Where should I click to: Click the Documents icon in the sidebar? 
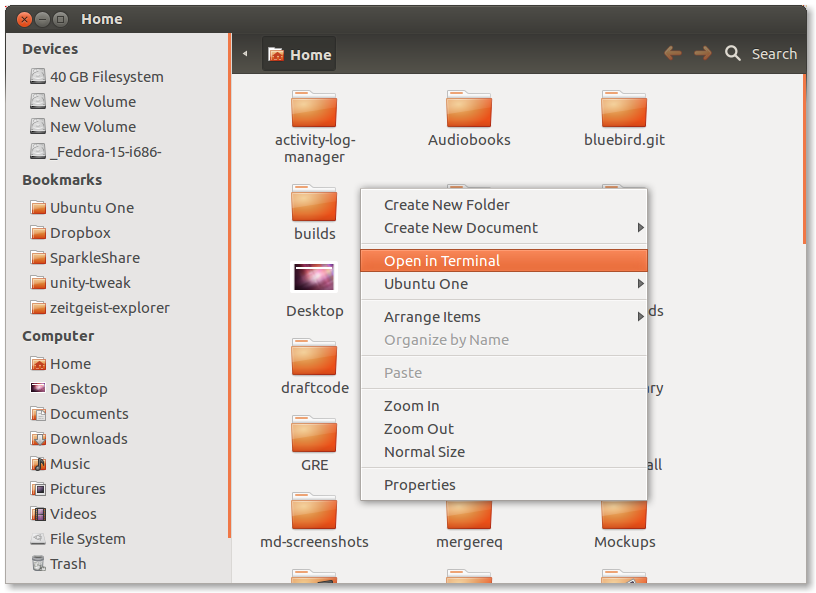(x=38, y=413)
